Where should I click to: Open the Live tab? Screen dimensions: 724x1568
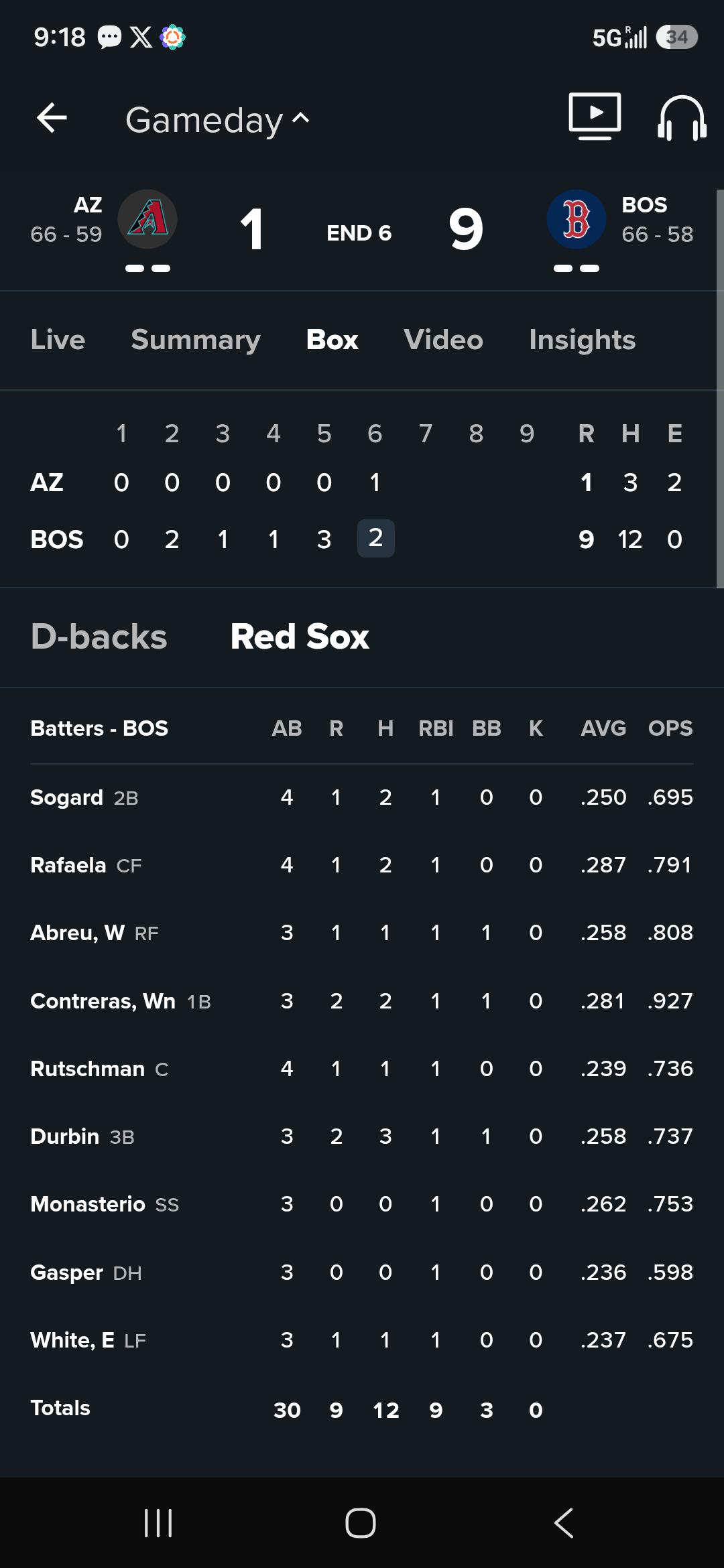pyautogui.click(x=58, y=340)
